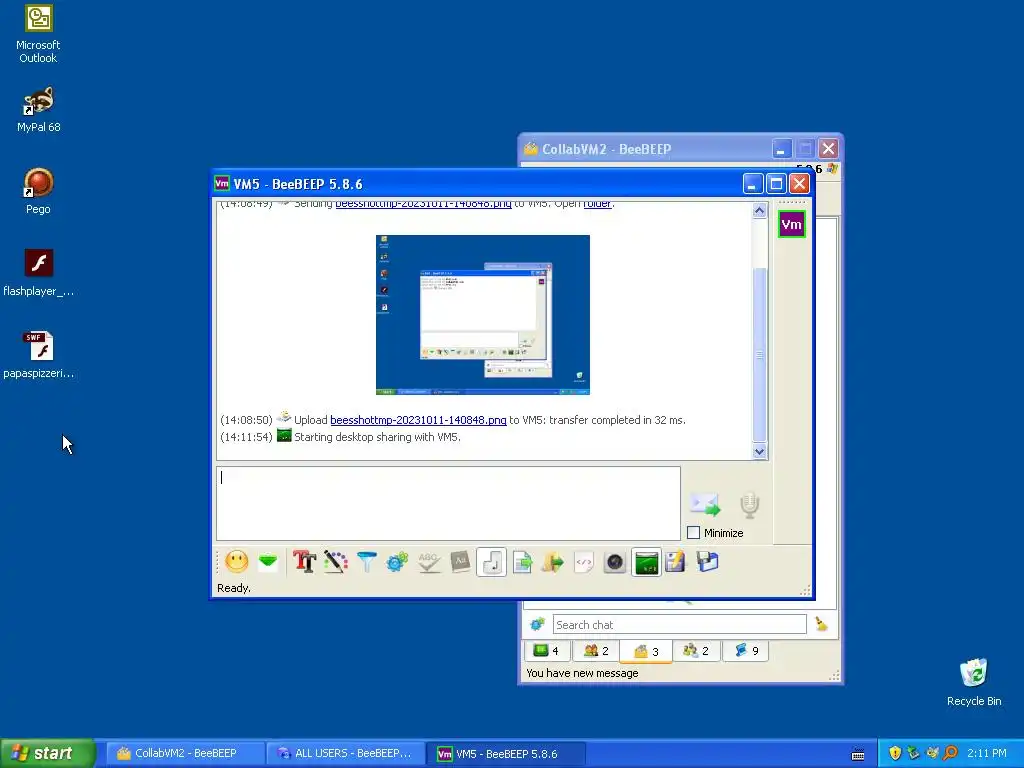Click the purple Vm user avatar
The image size is (1024, 768).
[792, 225]
